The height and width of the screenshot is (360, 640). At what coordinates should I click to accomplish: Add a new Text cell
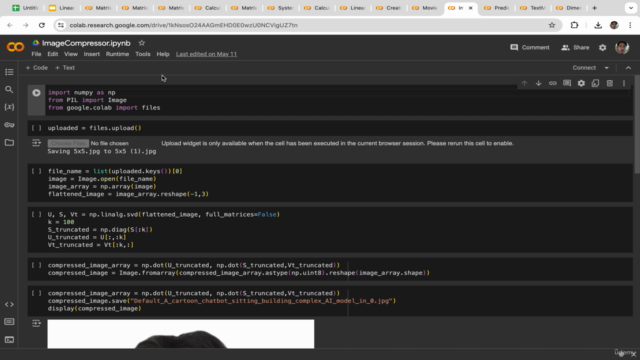pyautogui.click(x=65, y=68)
